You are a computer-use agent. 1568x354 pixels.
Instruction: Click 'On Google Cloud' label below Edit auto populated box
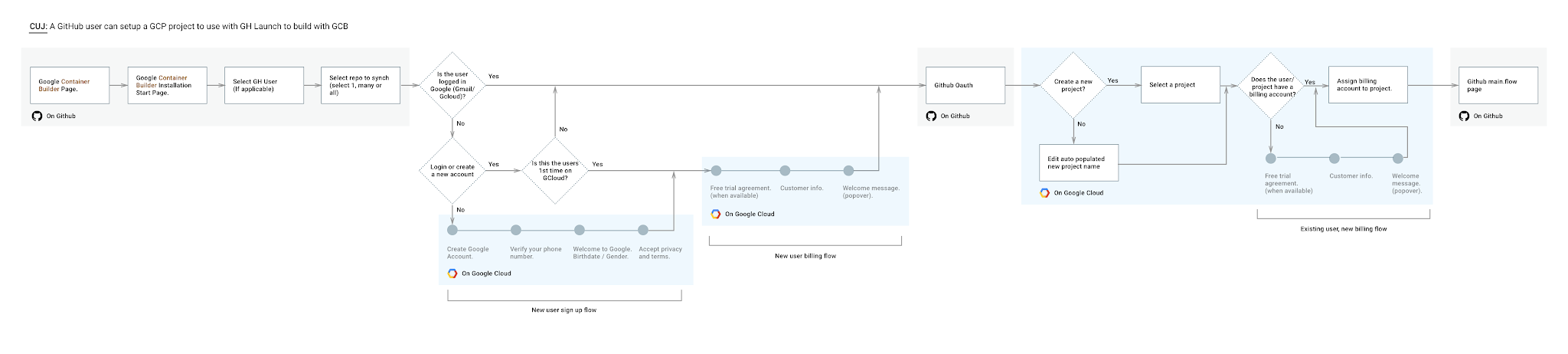pos(1078,193)
